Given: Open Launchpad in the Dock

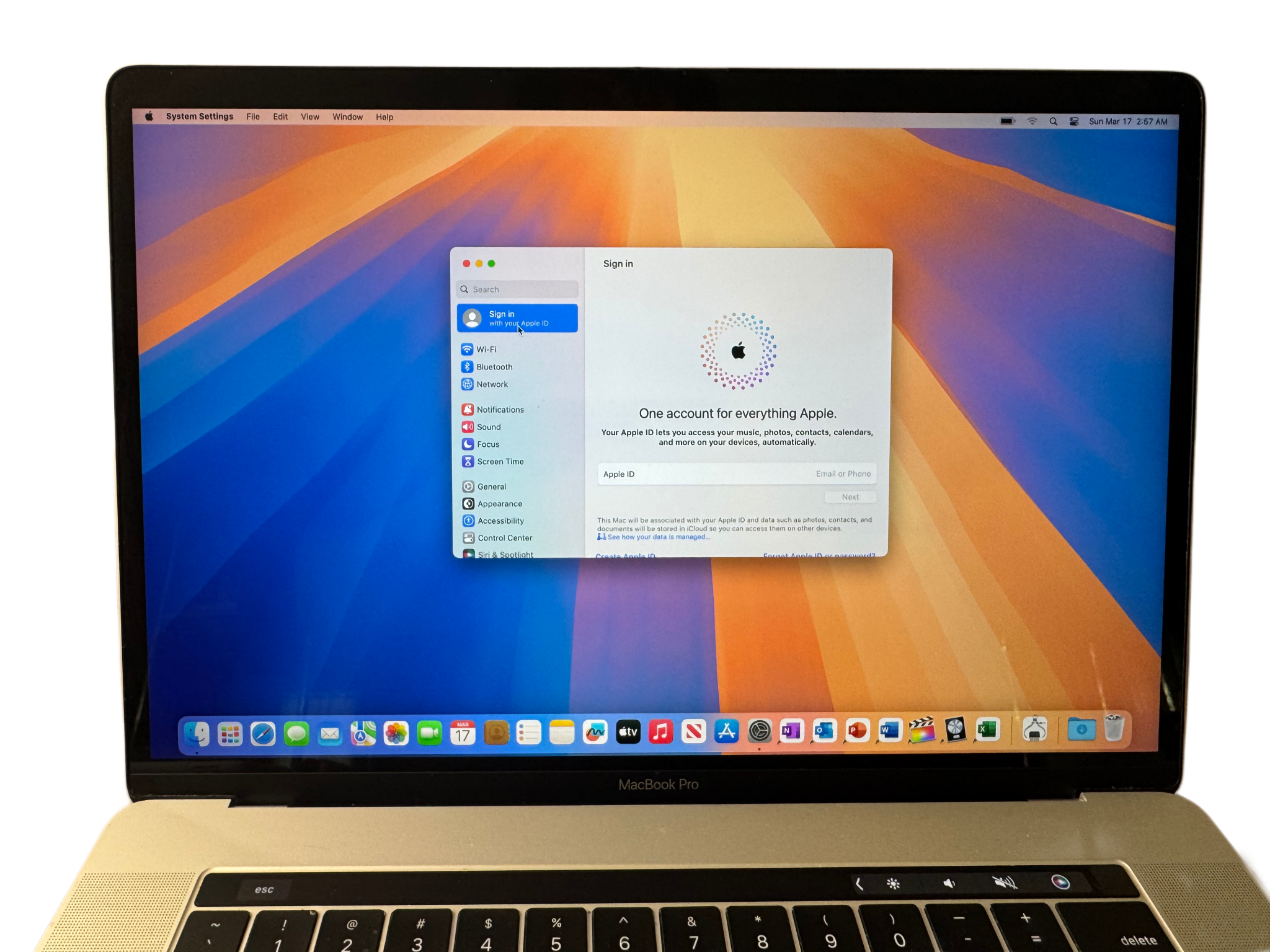Looking at the screenshot, I should 230,734.
